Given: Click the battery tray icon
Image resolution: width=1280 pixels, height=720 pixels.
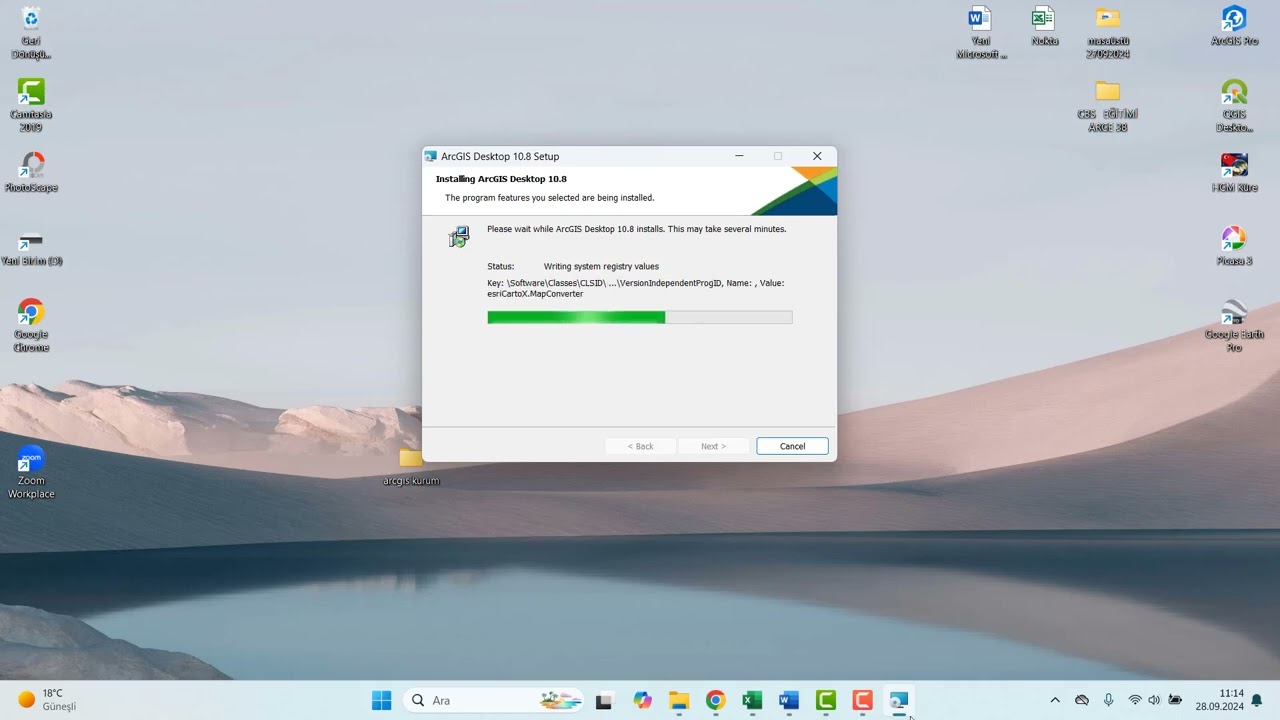Looking at the screenshot, I should pyautogui.click(x=1175, y=700).
